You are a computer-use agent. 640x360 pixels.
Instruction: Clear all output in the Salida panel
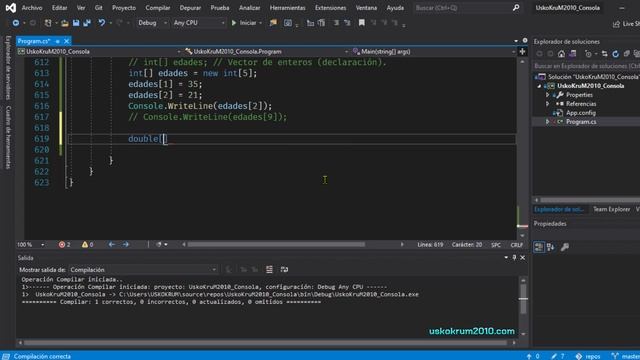pos(269,269)
